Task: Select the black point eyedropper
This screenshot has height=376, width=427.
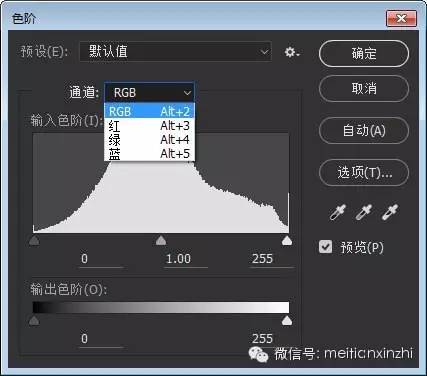Action: pyautogui.click(x=337, y=212)
